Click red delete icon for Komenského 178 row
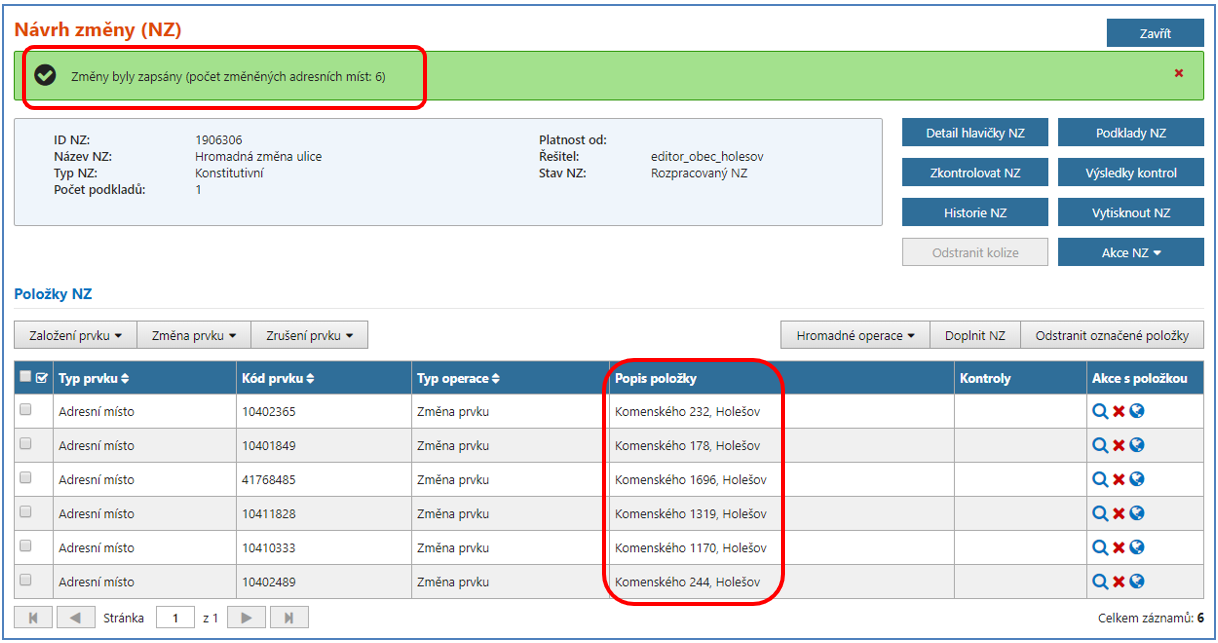 [x=1119, y=446]
